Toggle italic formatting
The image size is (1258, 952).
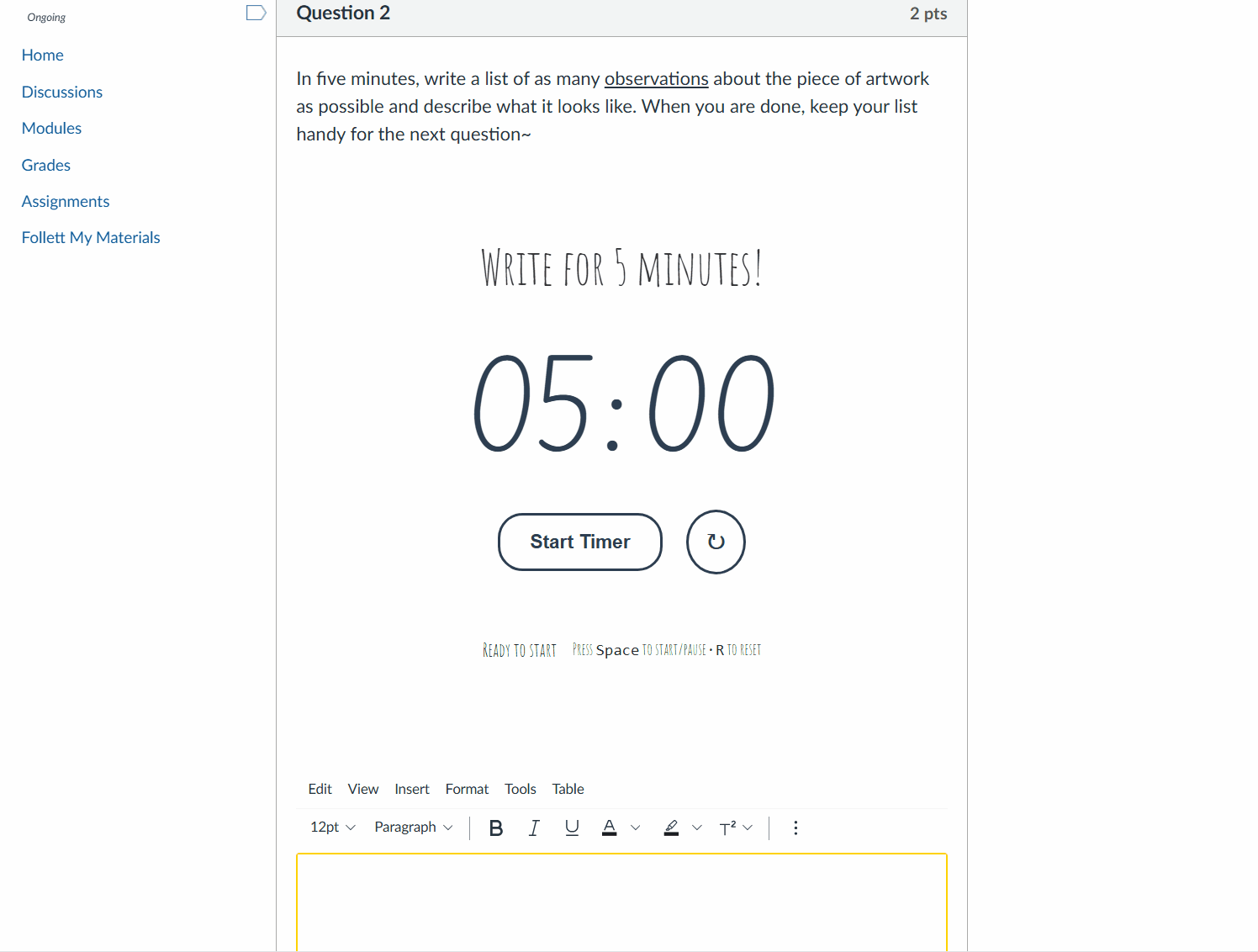pyautogui.click(x=534, y=828)
